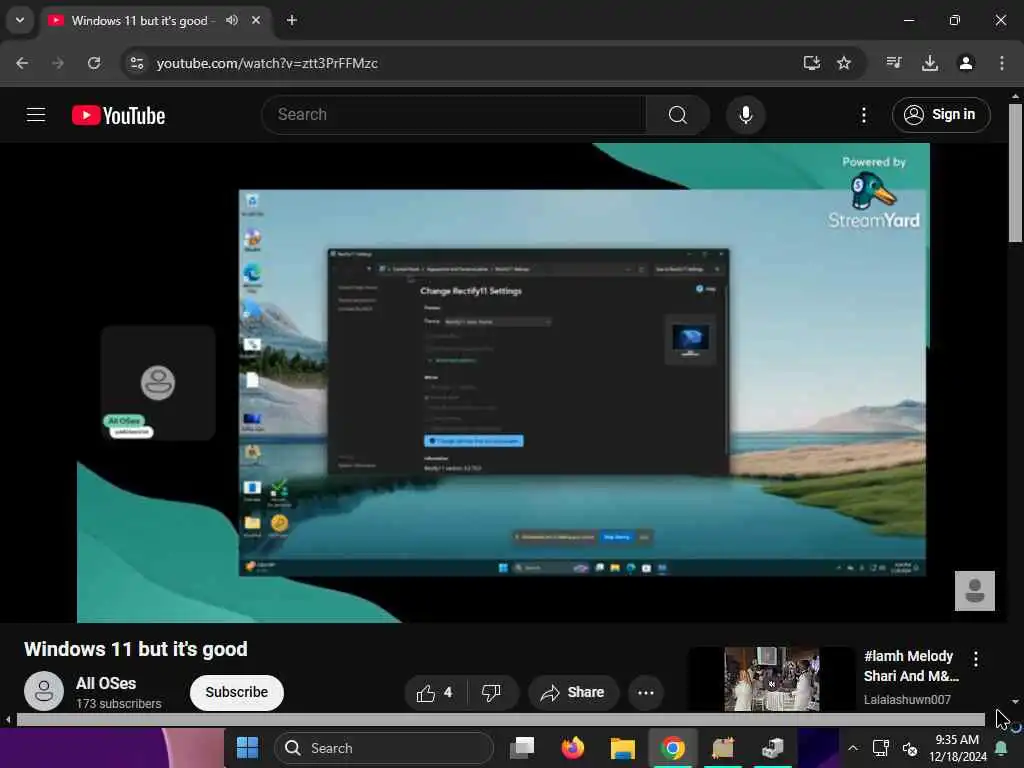Viewport: 1024px width, 768px height.
Task: Click the install app icon in address bar
Action: point(811,63)
